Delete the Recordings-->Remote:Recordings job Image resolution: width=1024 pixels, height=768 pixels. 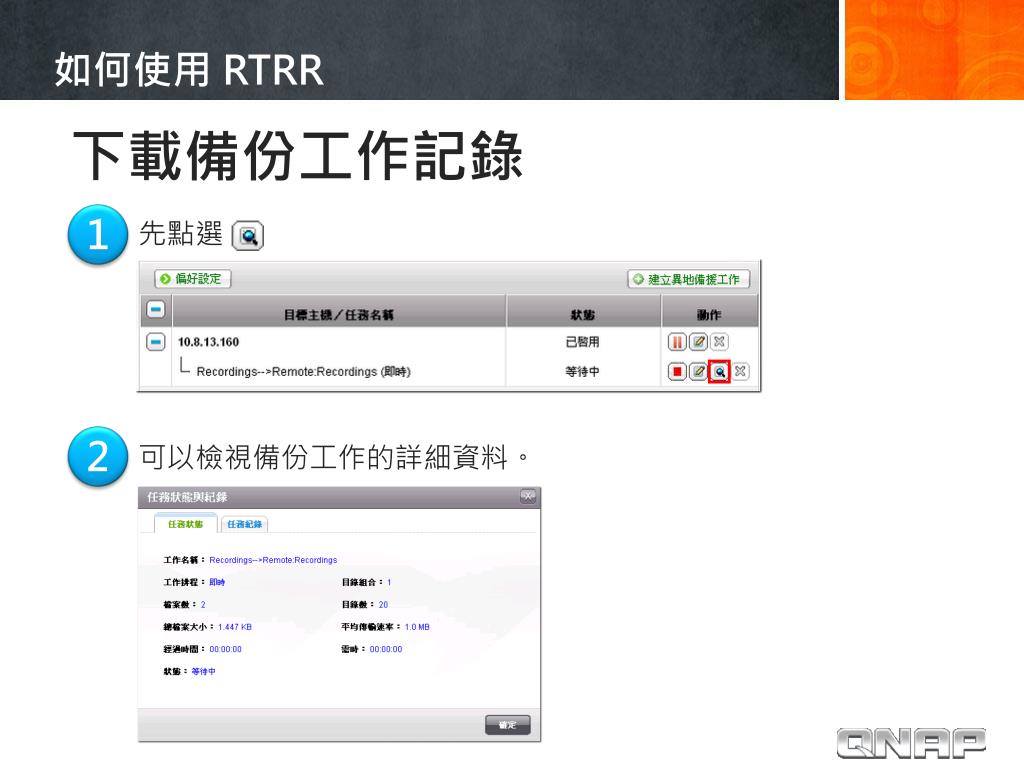tap(740, 372)
